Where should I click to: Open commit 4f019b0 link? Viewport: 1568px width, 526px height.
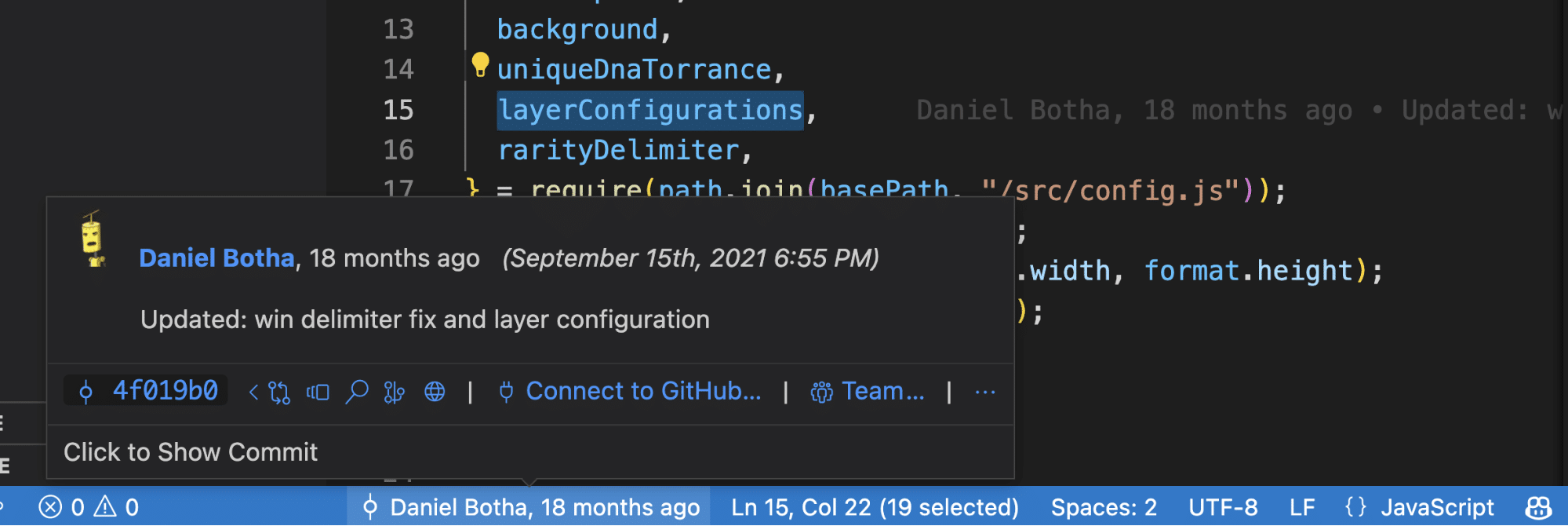(147, 391)
